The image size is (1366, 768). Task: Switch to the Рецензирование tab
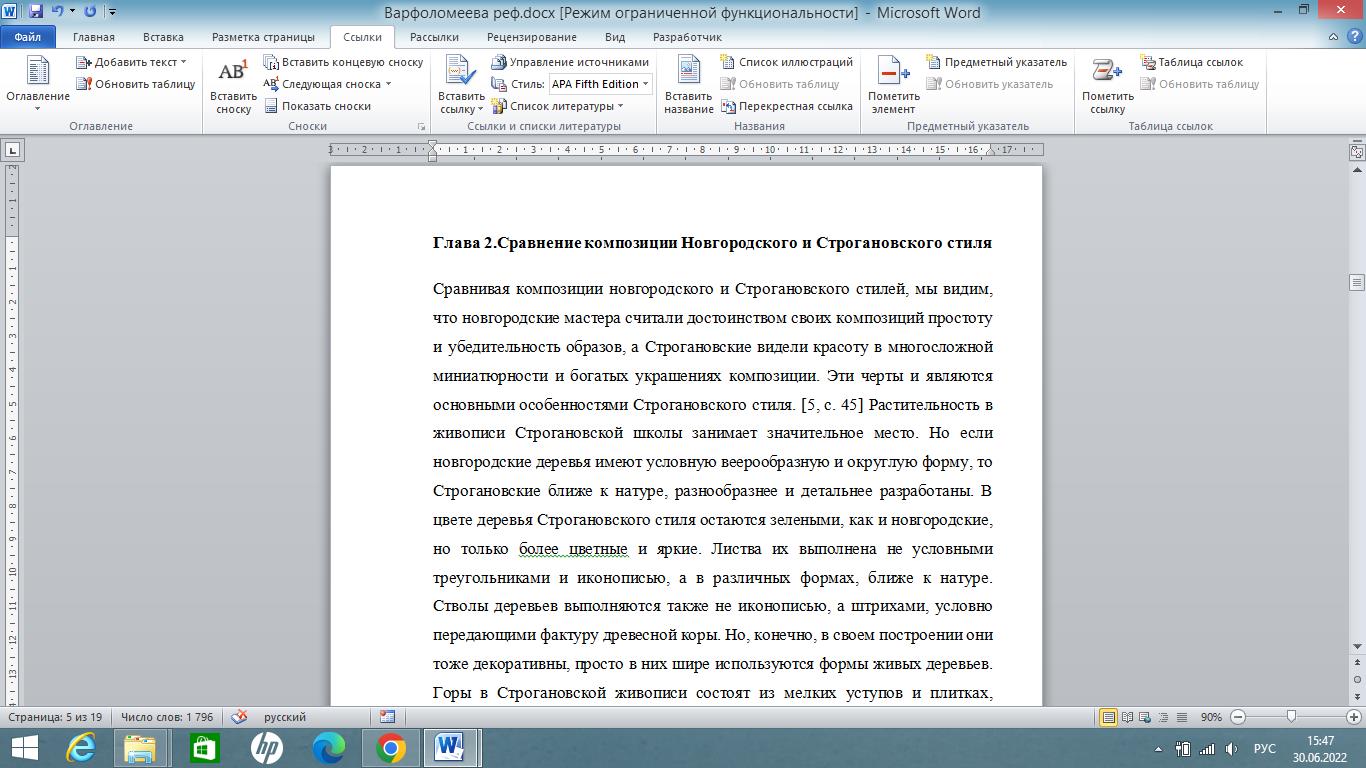531,37
